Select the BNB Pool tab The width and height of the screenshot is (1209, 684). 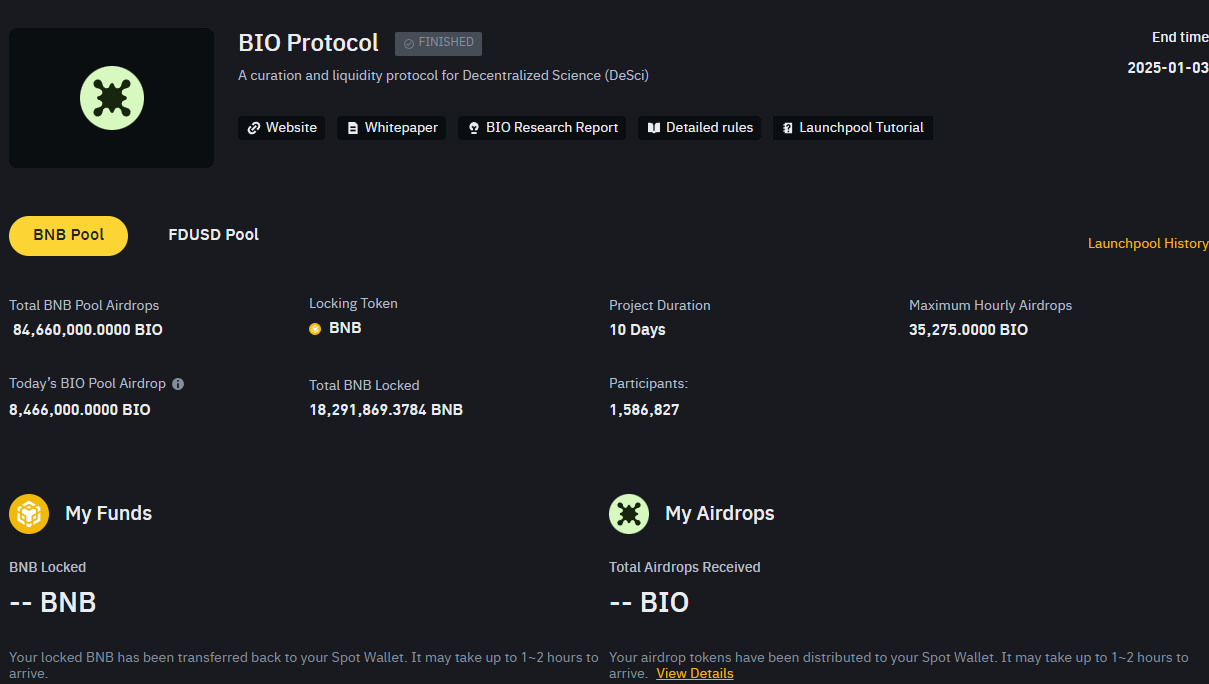pos(68,236)
